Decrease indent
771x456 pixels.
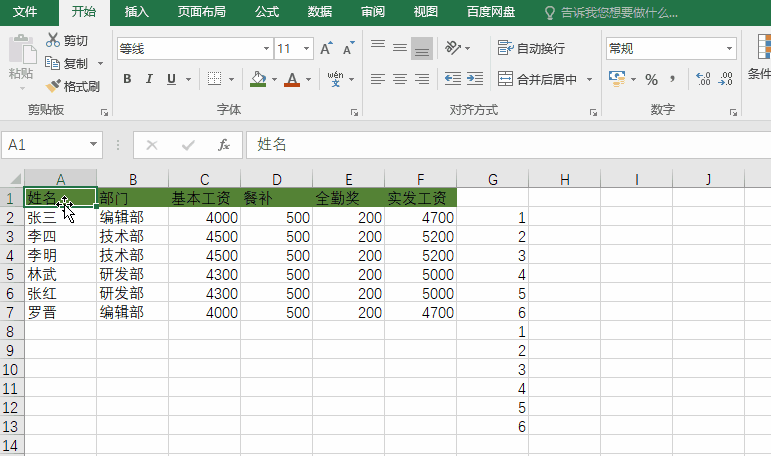click(452, 79)
